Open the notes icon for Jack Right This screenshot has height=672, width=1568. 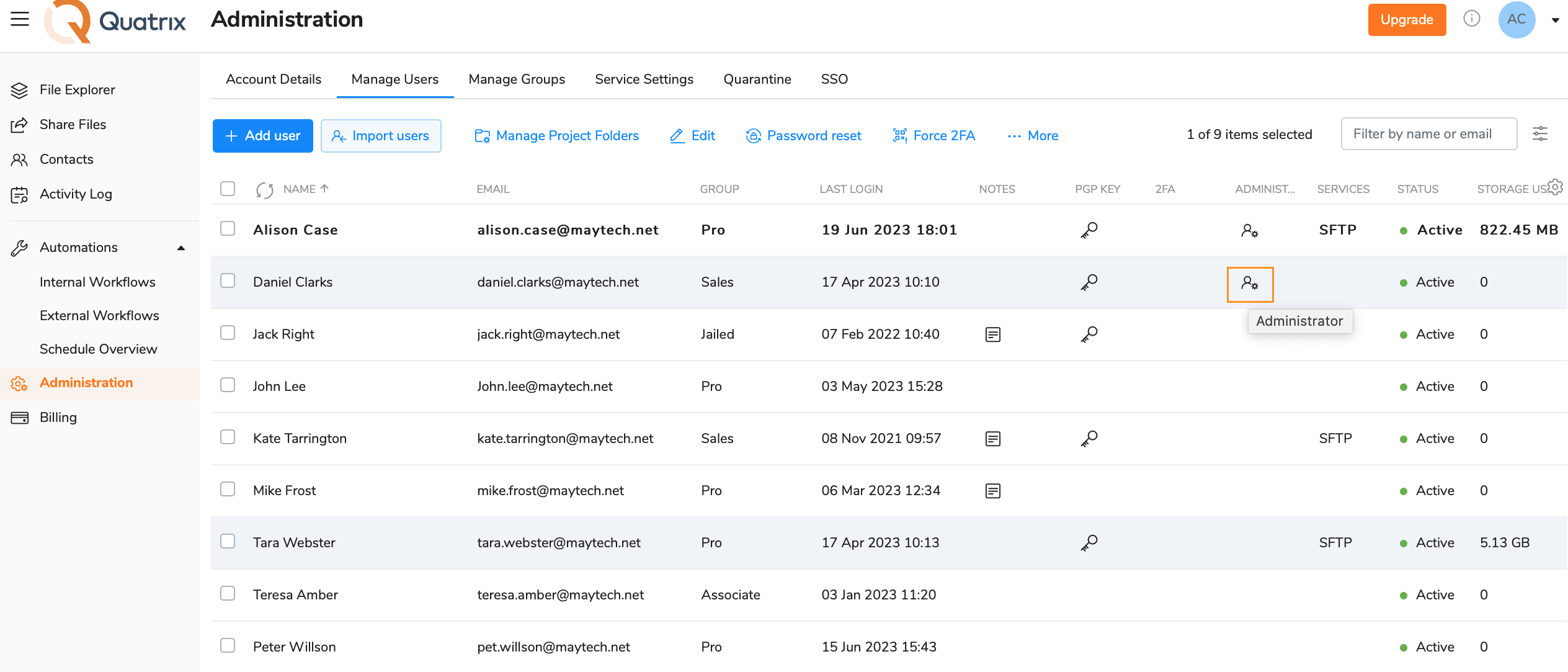[x=992, y=334]
